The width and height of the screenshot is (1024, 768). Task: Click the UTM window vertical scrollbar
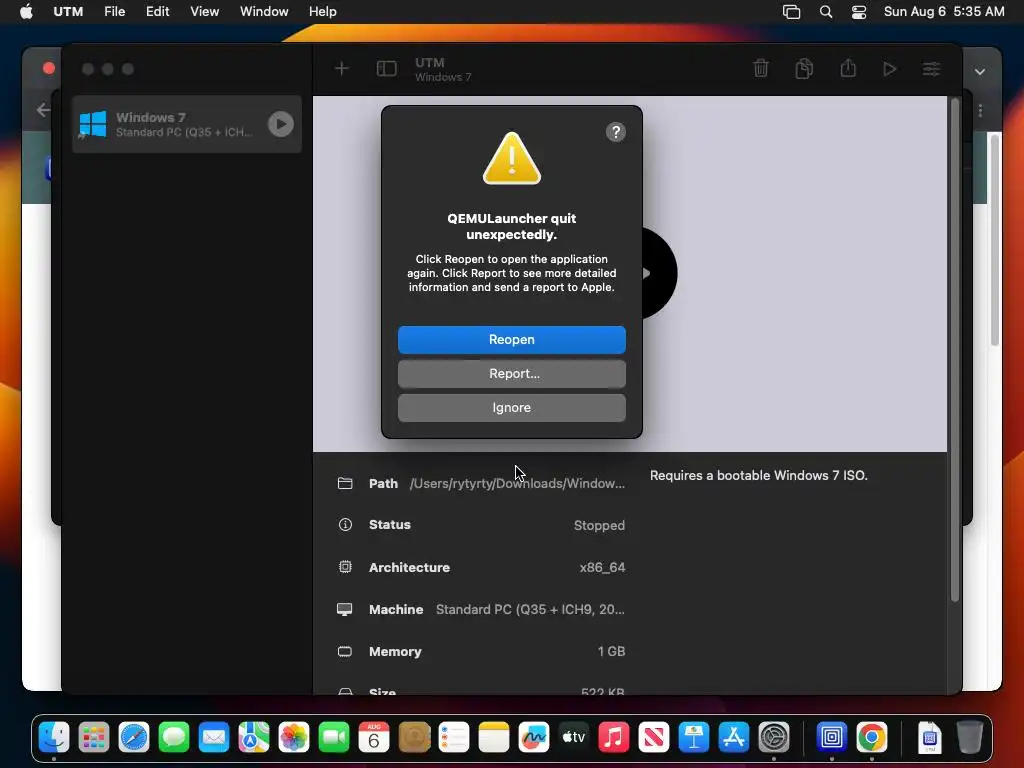(x=955, y=350)
